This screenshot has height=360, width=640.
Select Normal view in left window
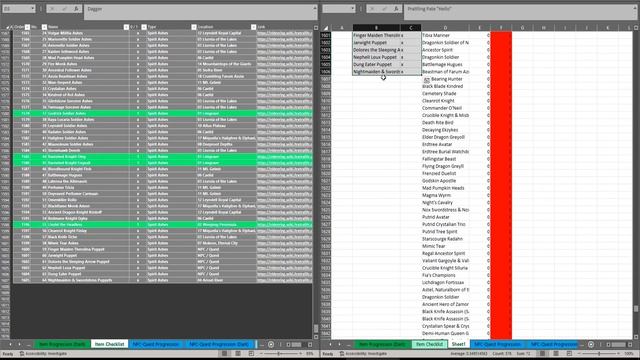224,353
